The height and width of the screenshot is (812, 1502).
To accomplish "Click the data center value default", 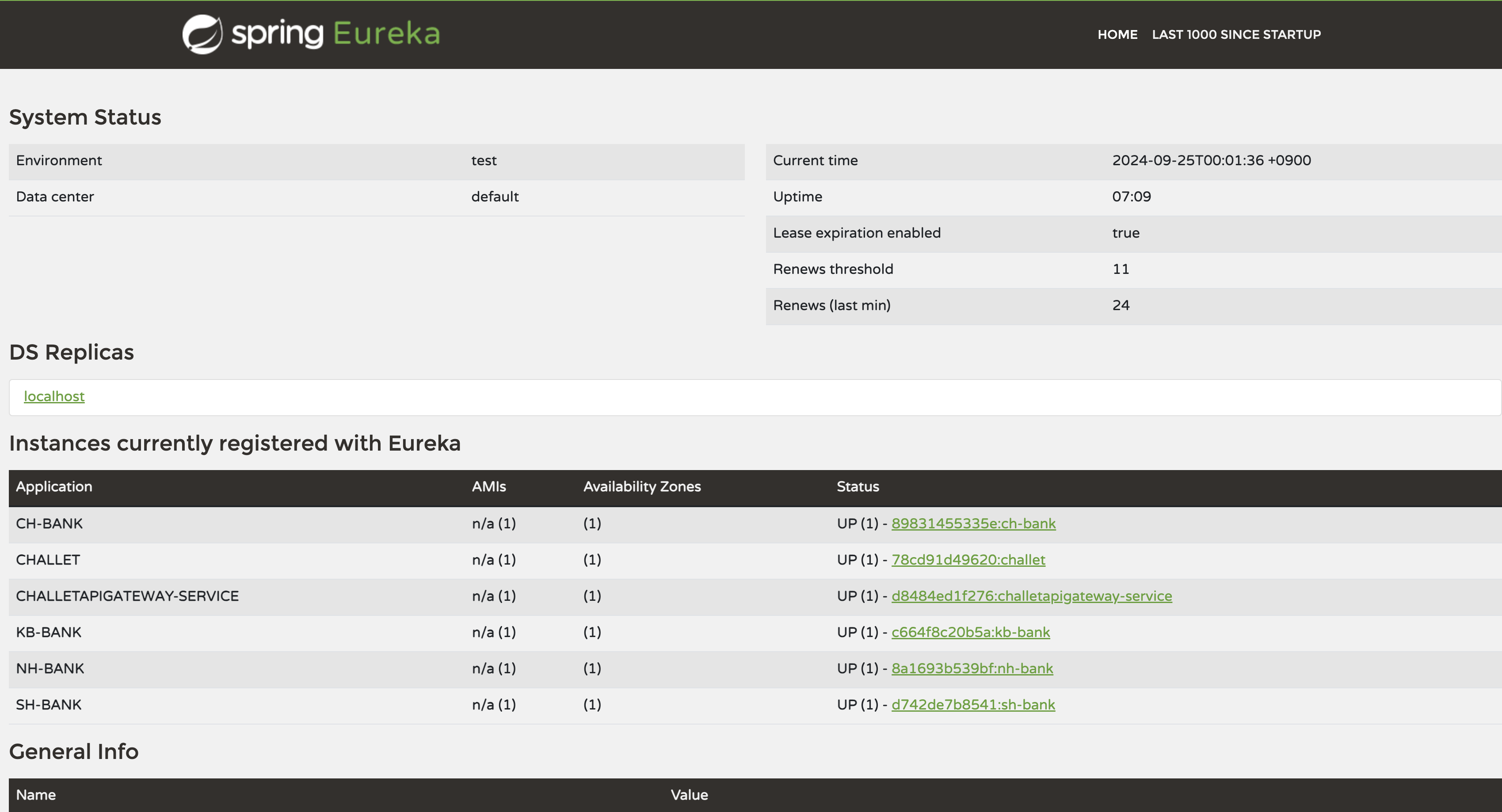I will [495, 197].
